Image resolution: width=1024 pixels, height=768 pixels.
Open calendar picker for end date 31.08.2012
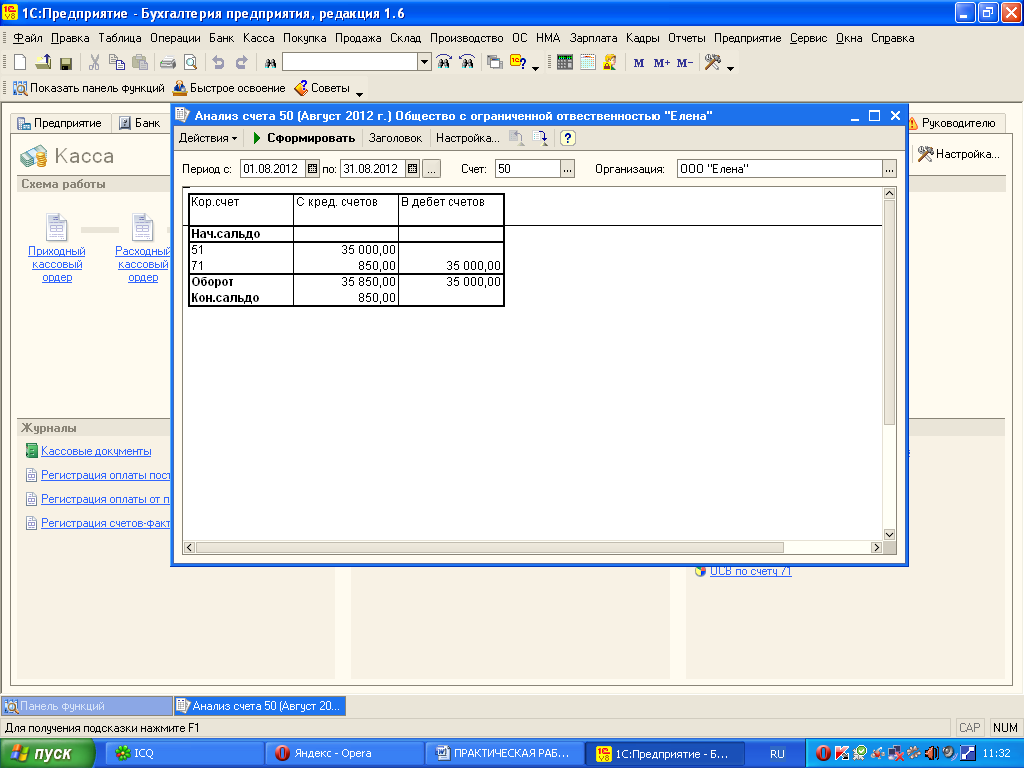(x=413, y=168)
